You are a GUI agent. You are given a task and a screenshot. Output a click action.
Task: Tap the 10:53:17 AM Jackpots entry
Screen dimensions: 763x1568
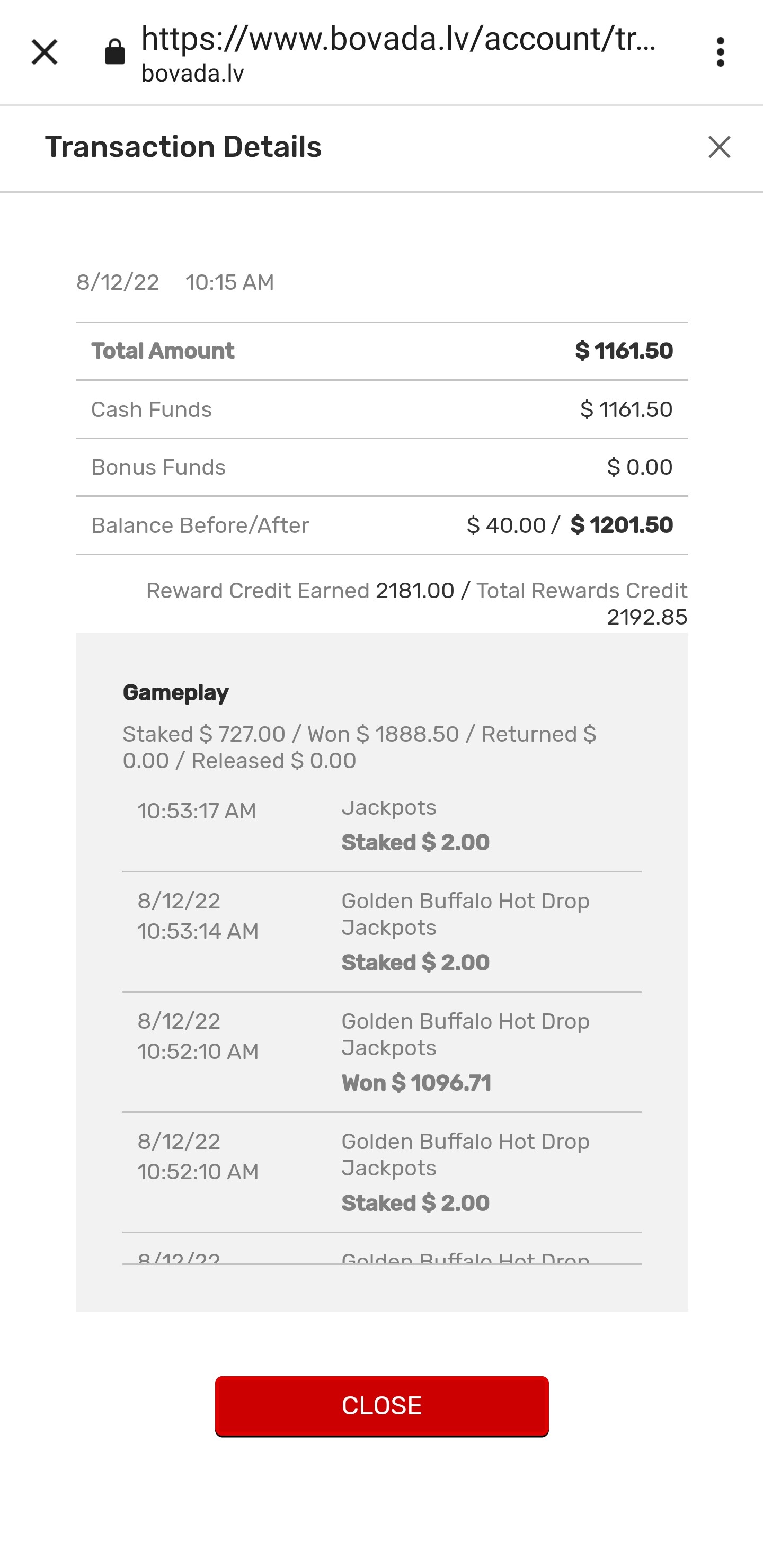[x=382, y=825]
